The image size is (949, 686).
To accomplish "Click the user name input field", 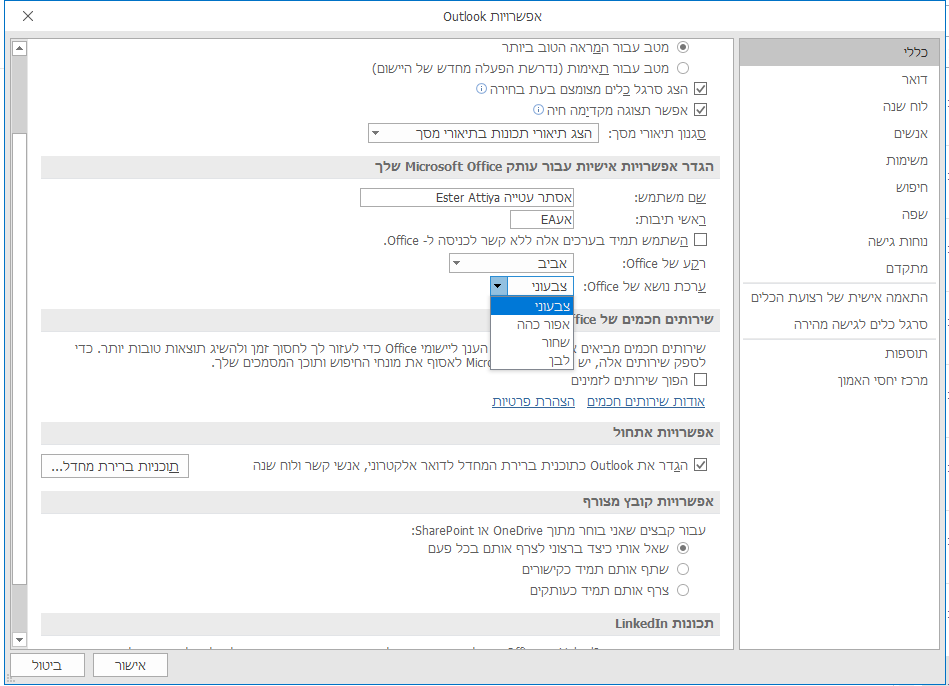I will point(467,197).
